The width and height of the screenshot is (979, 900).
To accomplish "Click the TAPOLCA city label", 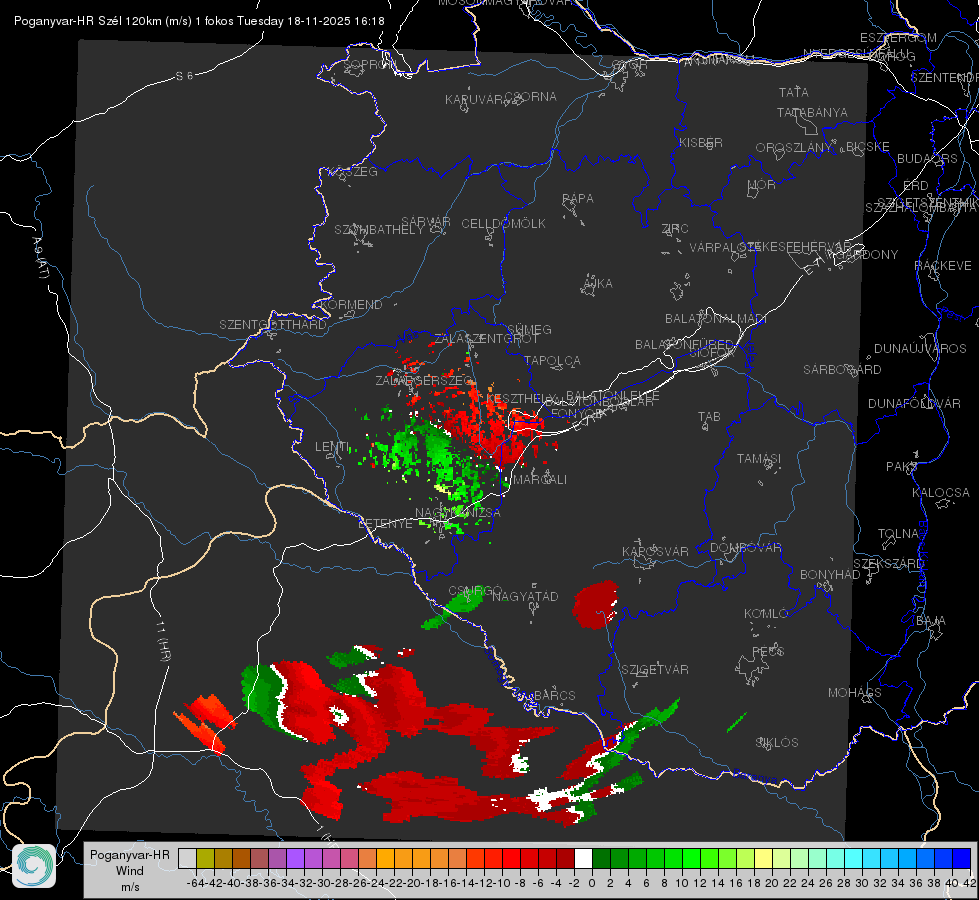I will [x=553, y=360].
